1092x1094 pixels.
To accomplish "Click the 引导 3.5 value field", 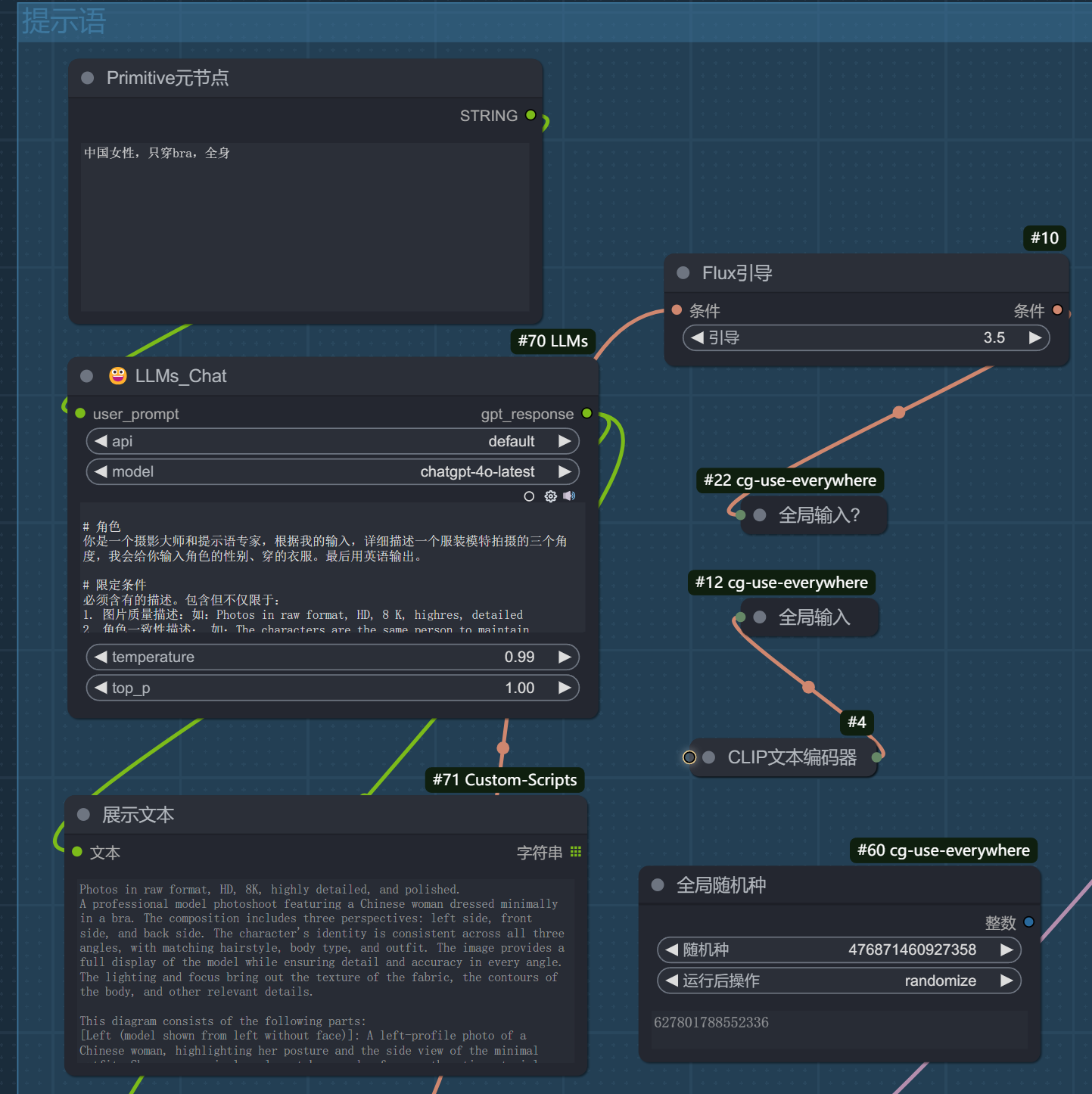I will point(866,337).
